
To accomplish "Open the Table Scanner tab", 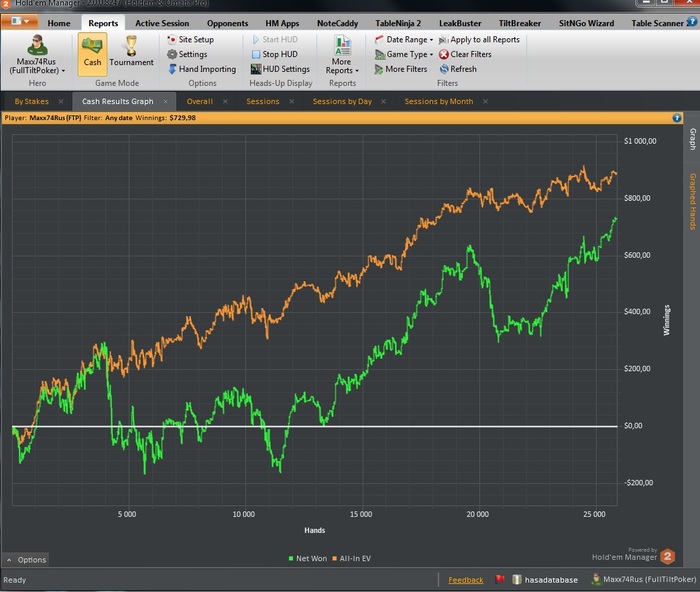I will [657, 23].
